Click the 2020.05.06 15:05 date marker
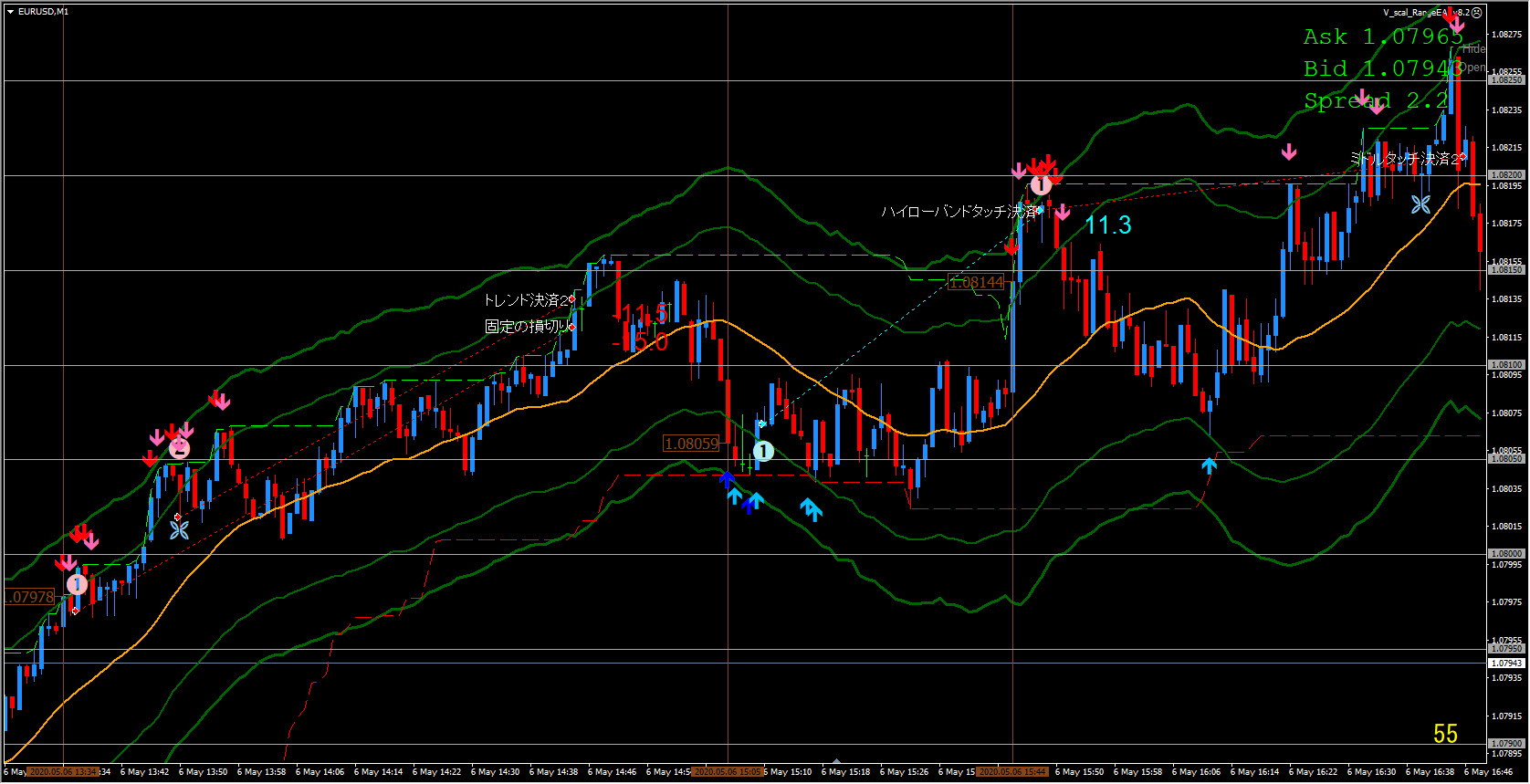The image size is (1530, 784). [728, 772]
